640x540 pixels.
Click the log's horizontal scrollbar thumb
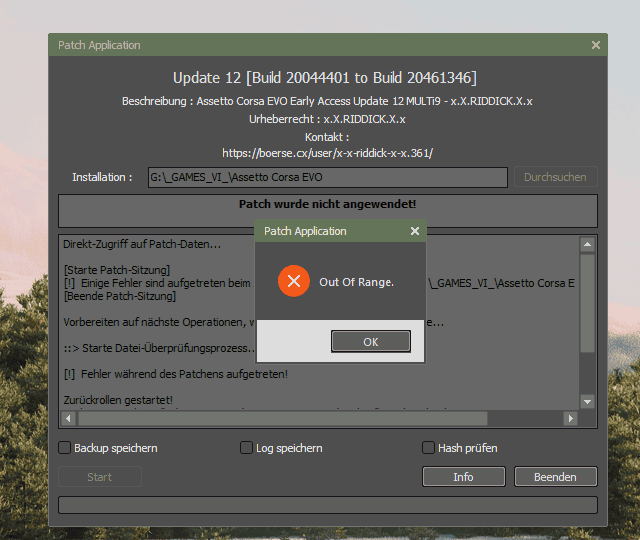282,418
